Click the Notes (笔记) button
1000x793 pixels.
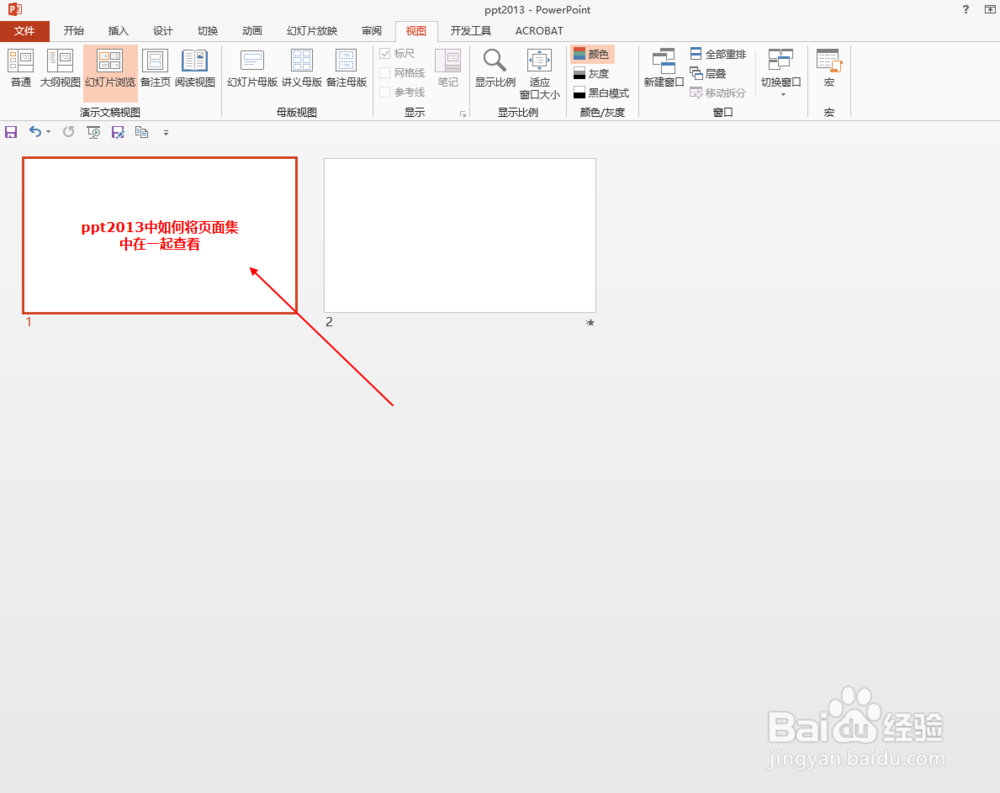(x=448, y=68)
